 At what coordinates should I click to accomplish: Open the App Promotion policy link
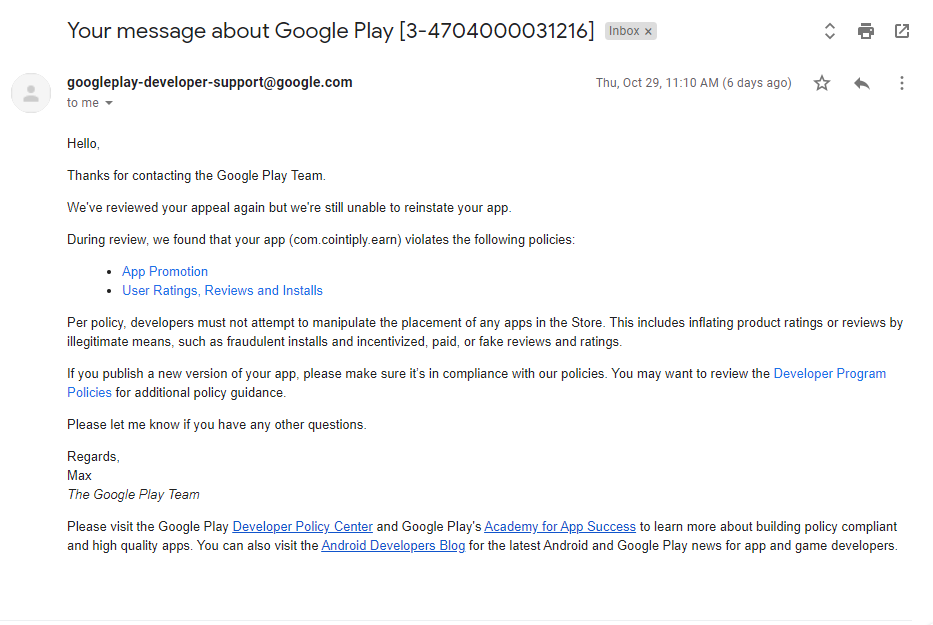click(x=165, y=271)
